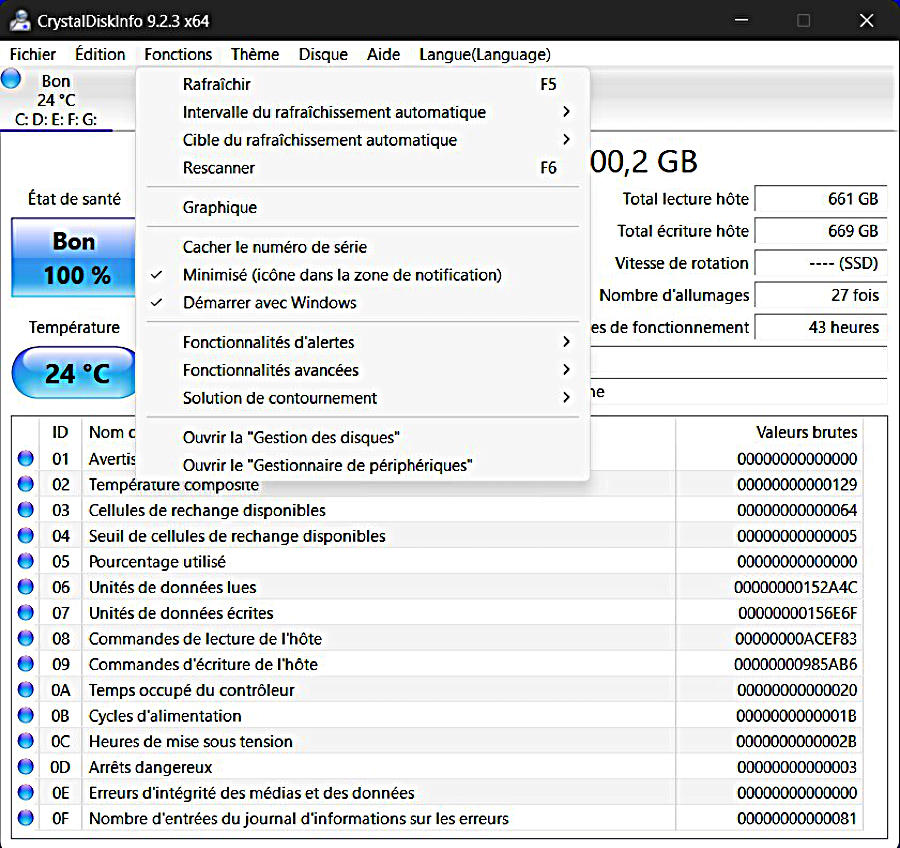The image size is (900, 848).
Task: Open the Édition menu
Action: [x=100, y=54]
